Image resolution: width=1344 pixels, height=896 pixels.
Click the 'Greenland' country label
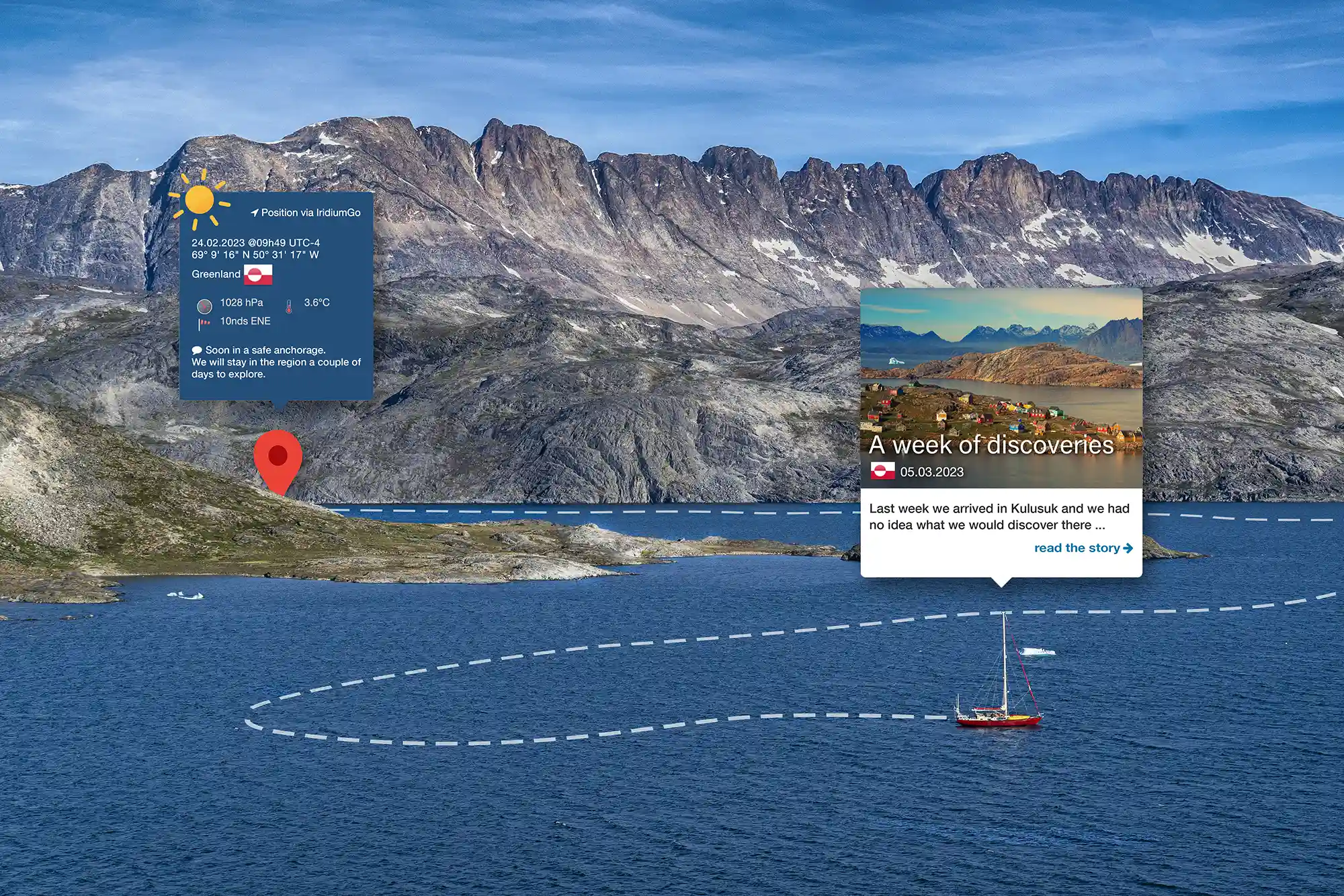point(216,274)
